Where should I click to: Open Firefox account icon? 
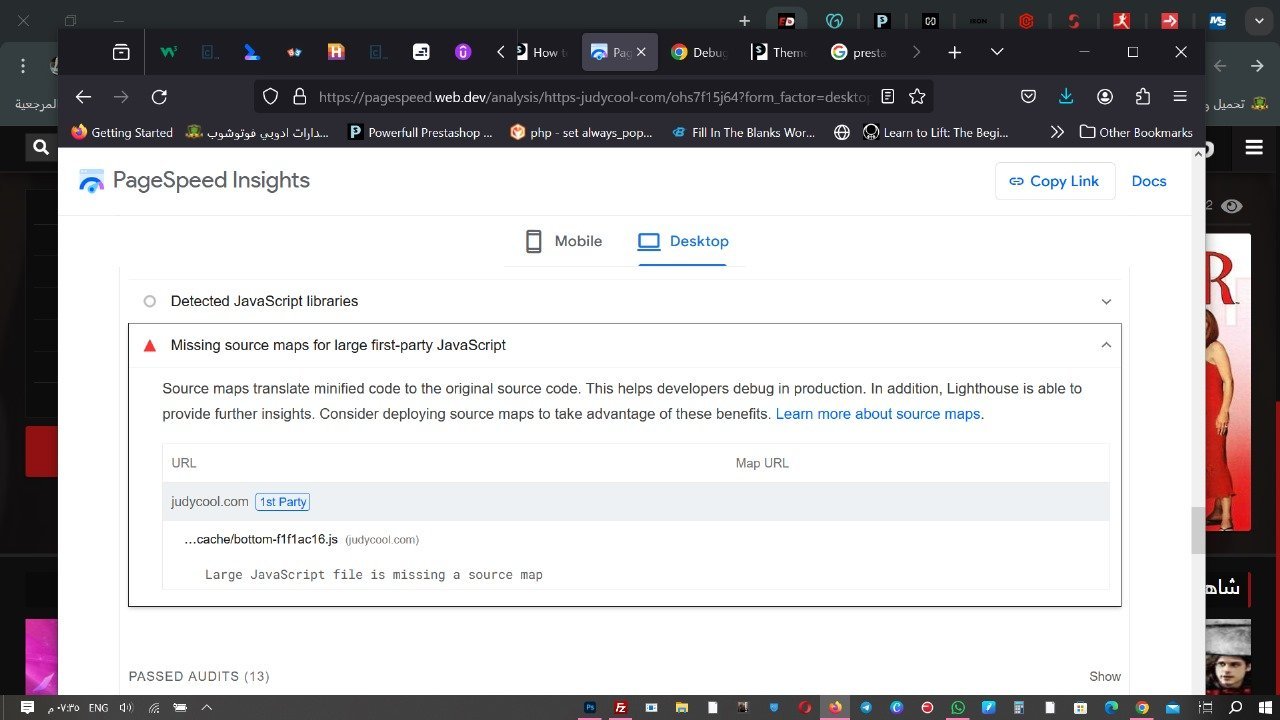pos(1105,97)
